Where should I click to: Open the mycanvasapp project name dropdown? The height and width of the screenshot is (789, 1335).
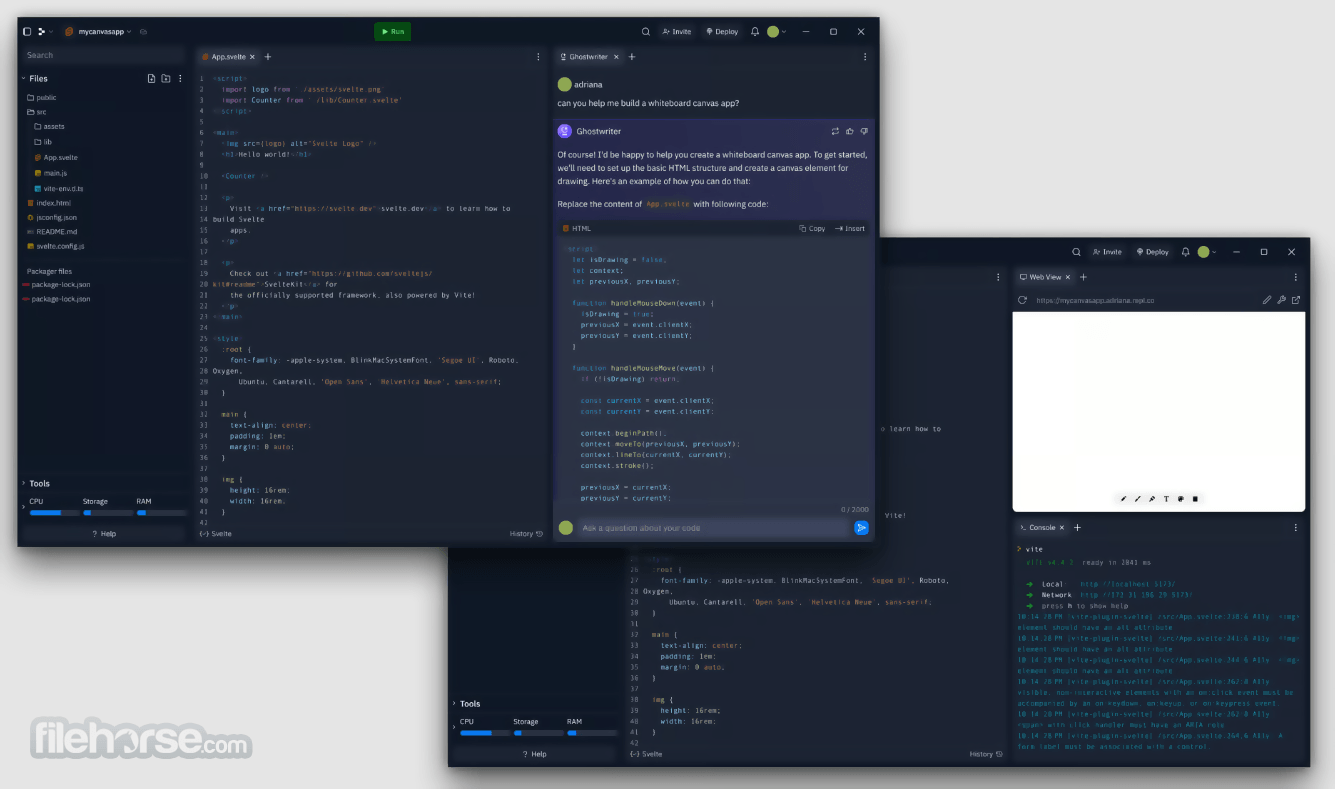click(99, 32)
